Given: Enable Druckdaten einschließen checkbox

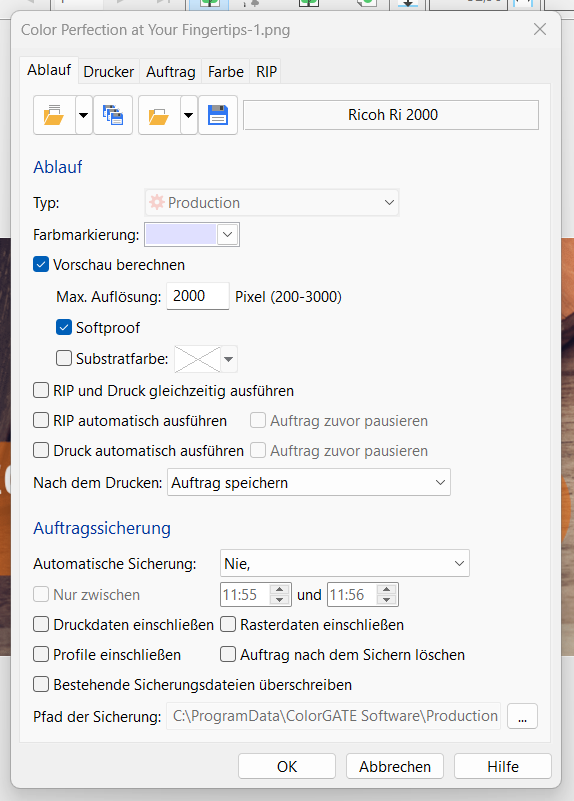Looking at the screenshot, I should click(41, 624).
